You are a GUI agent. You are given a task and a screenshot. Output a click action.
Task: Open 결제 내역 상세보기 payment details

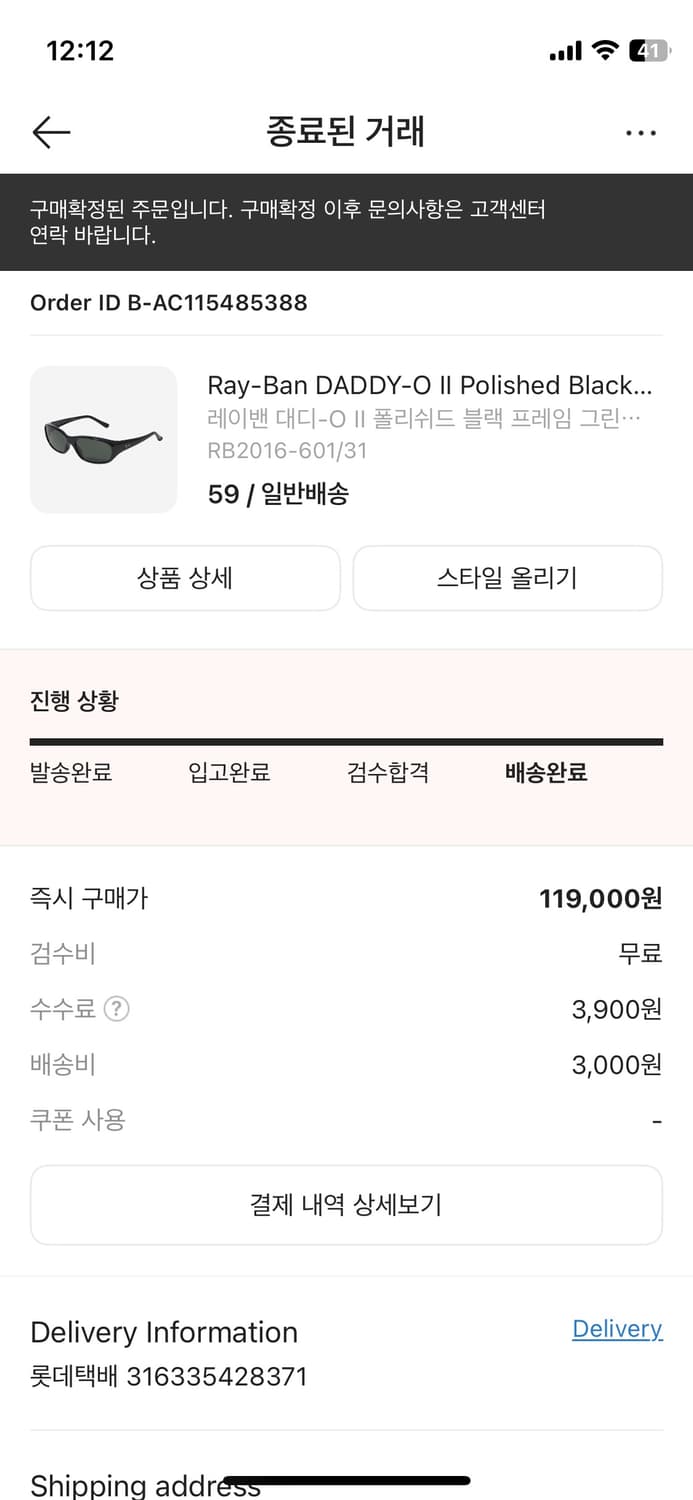pyautogui.click(x=346, y=1204)
